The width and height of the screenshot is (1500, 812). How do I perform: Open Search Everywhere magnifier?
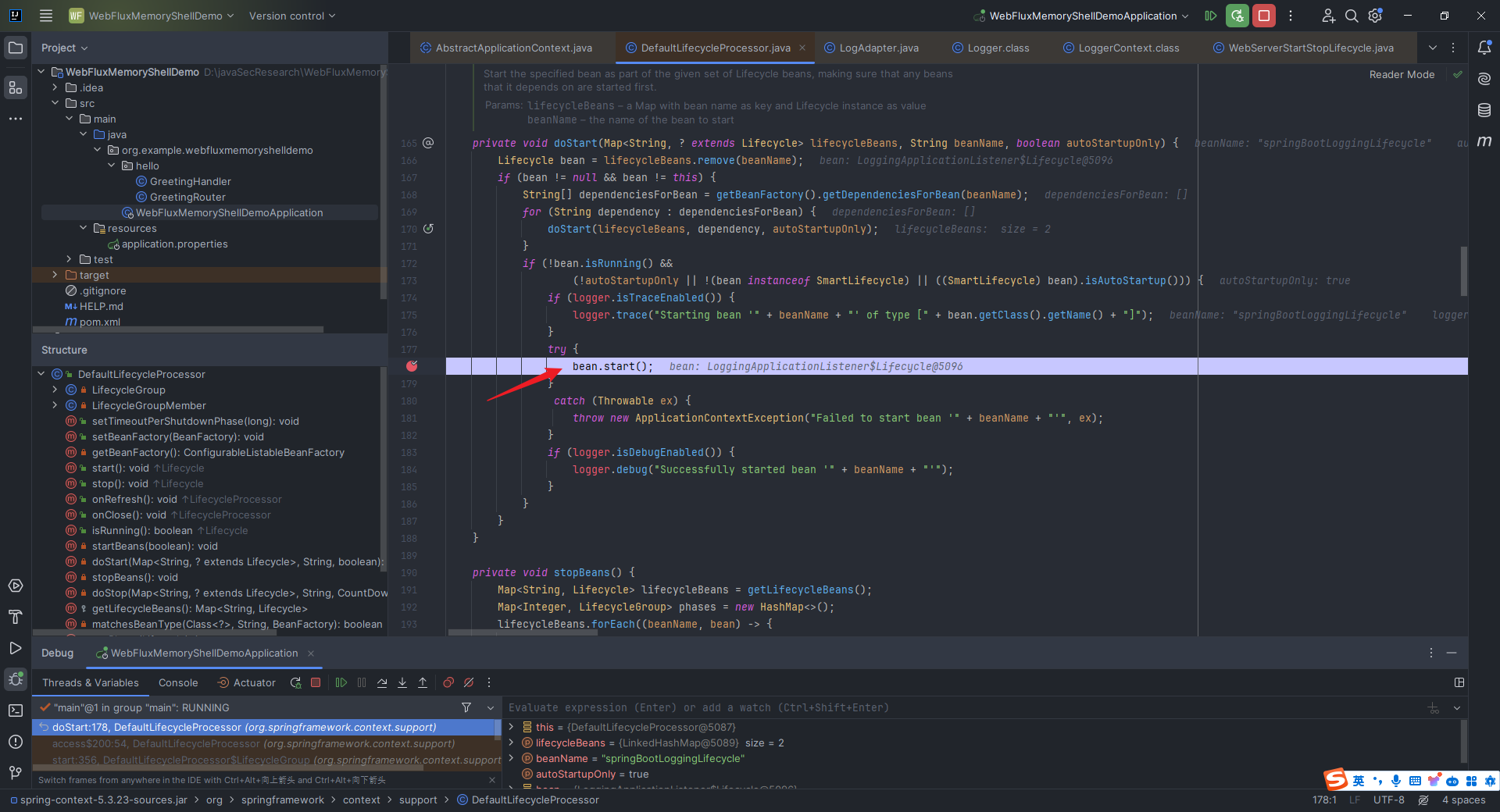click(1352, 16)
